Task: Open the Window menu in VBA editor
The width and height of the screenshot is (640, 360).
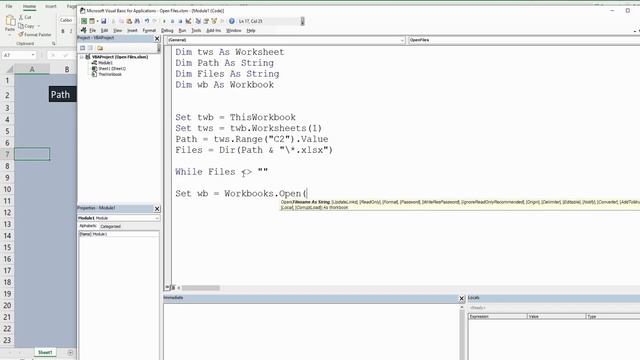Action: pyautogui.click(x=233, y=31)
